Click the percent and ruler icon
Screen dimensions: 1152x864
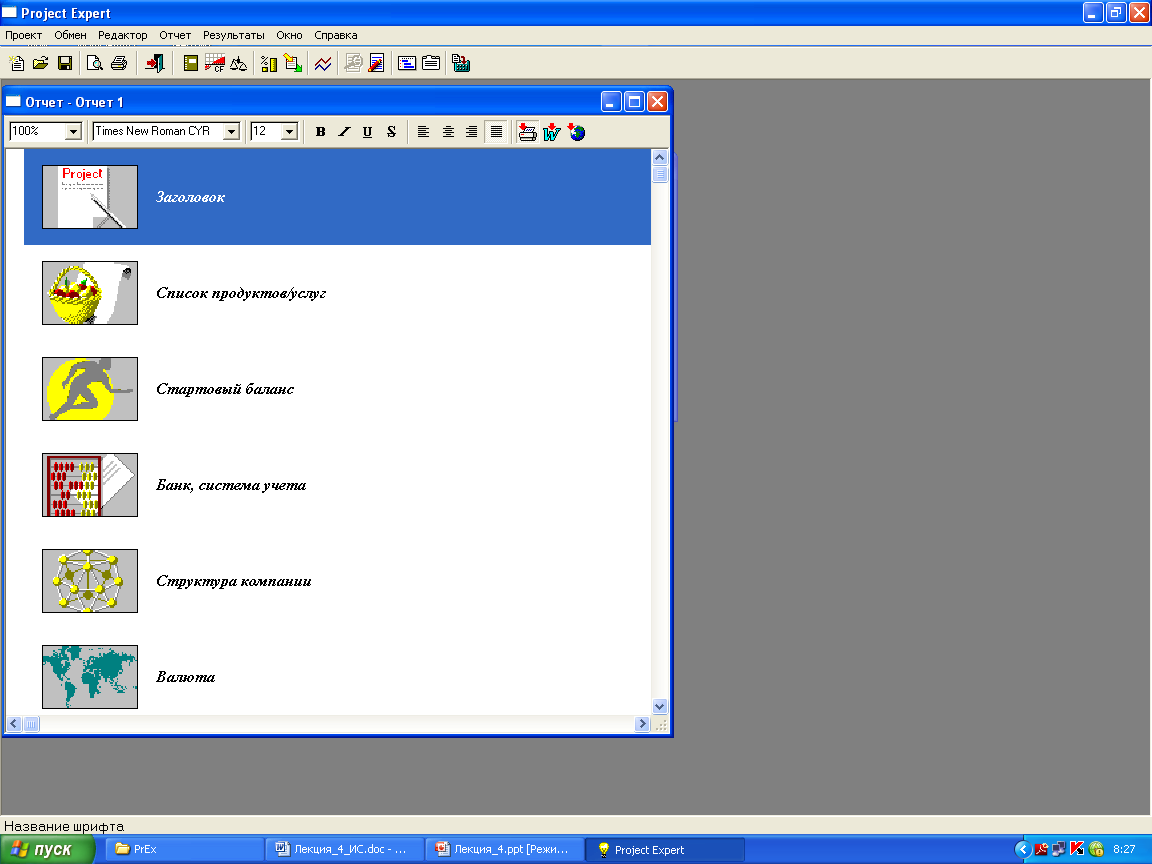(x=269, y=64)
